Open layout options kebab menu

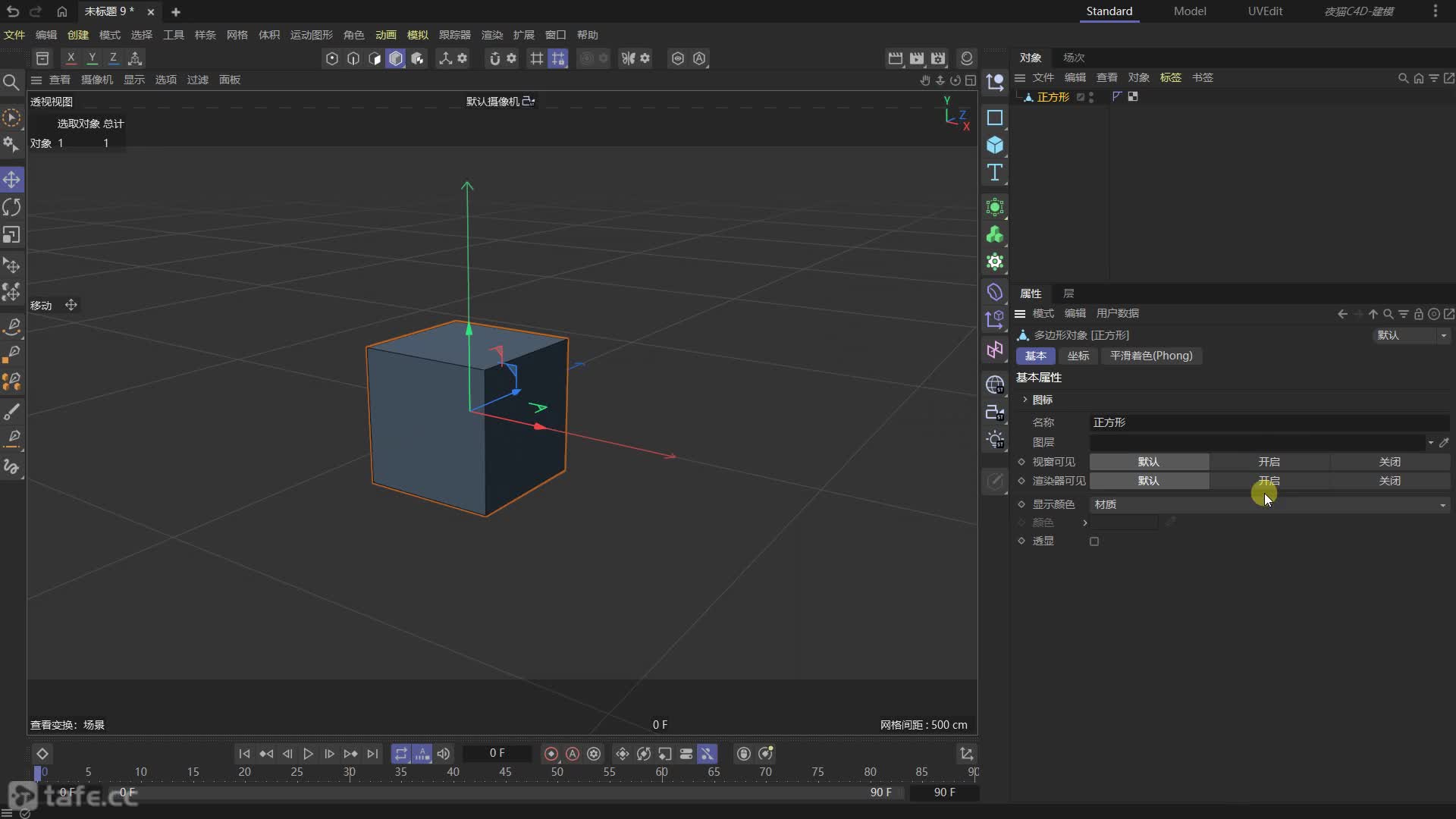(1436, 11)
